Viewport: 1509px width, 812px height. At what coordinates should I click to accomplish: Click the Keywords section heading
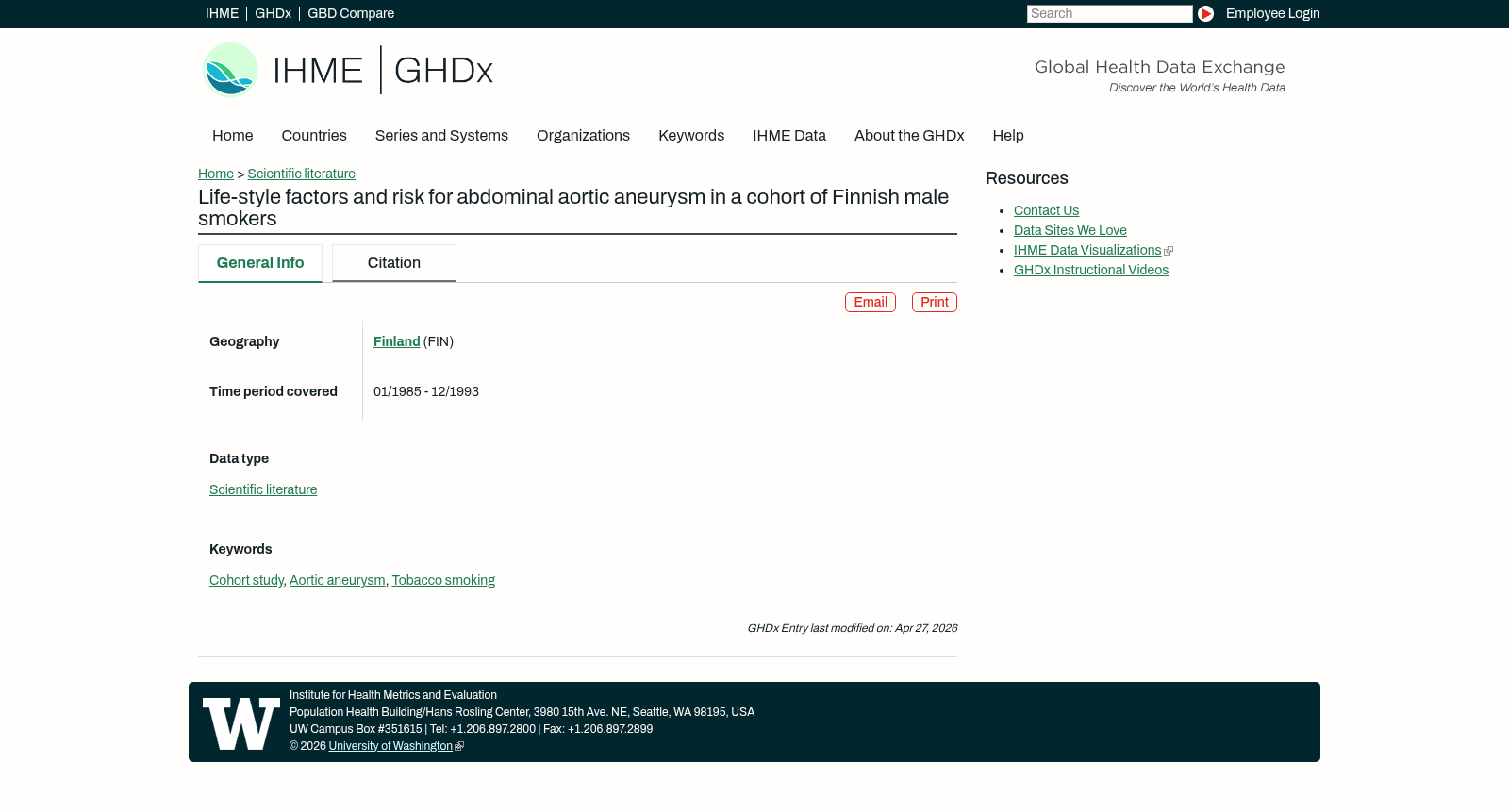[240, 549]
